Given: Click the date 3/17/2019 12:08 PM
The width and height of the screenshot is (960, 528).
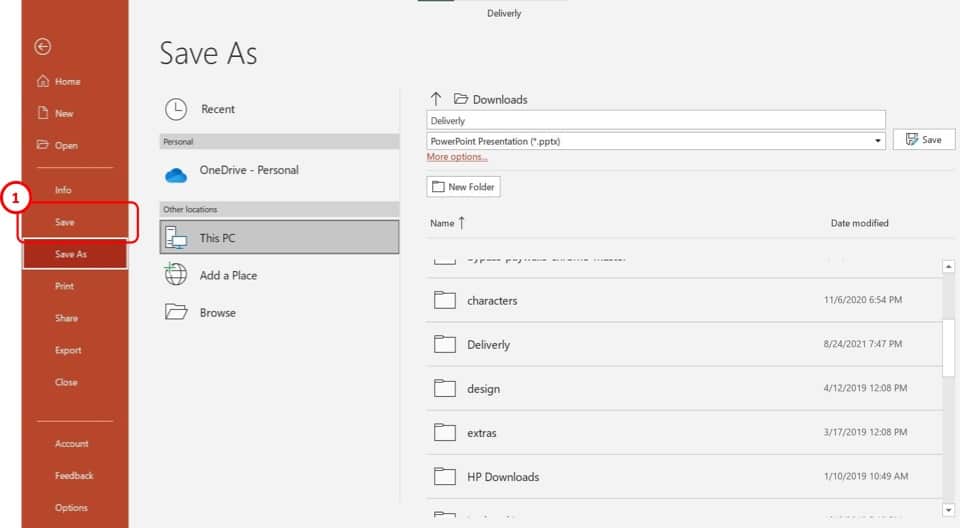Looking at the screenshot, I should click(x=865, y=432).
